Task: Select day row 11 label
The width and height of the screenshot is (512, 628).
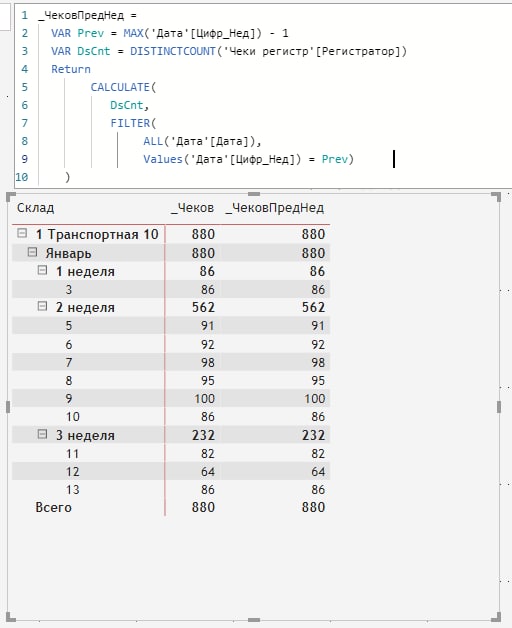Action: [x=73, y=454]
